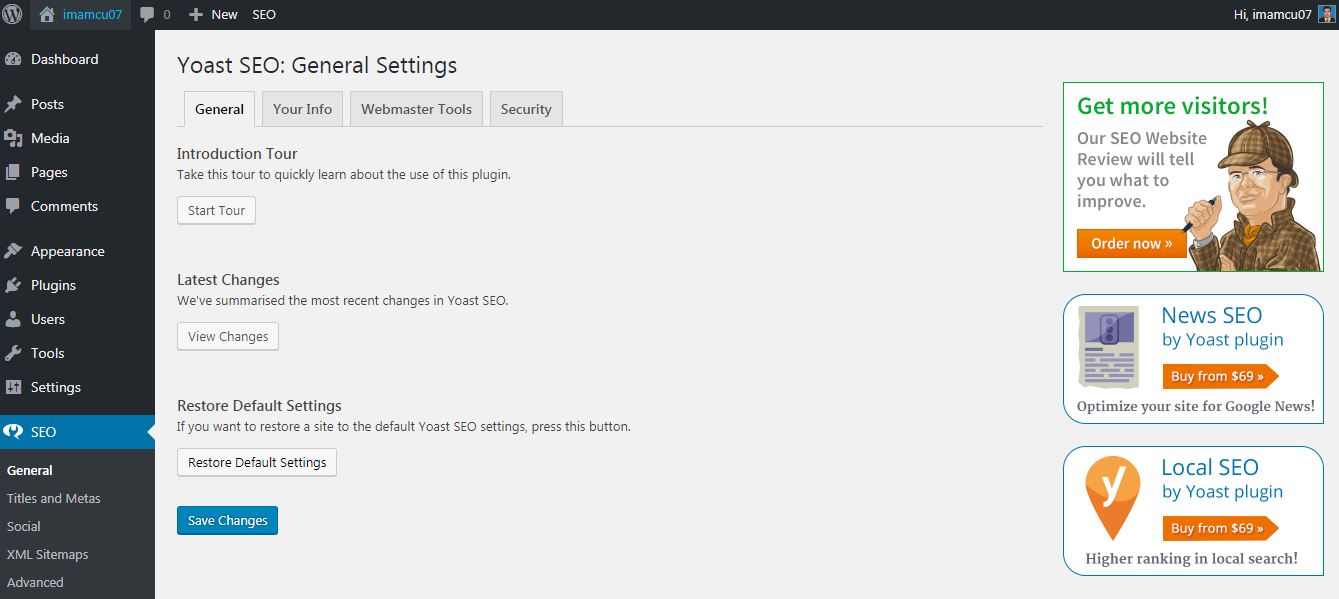Open the WordPress logo menu
Image resolution: width=1339 pixels, height=599 pixels.
(11, 14)
